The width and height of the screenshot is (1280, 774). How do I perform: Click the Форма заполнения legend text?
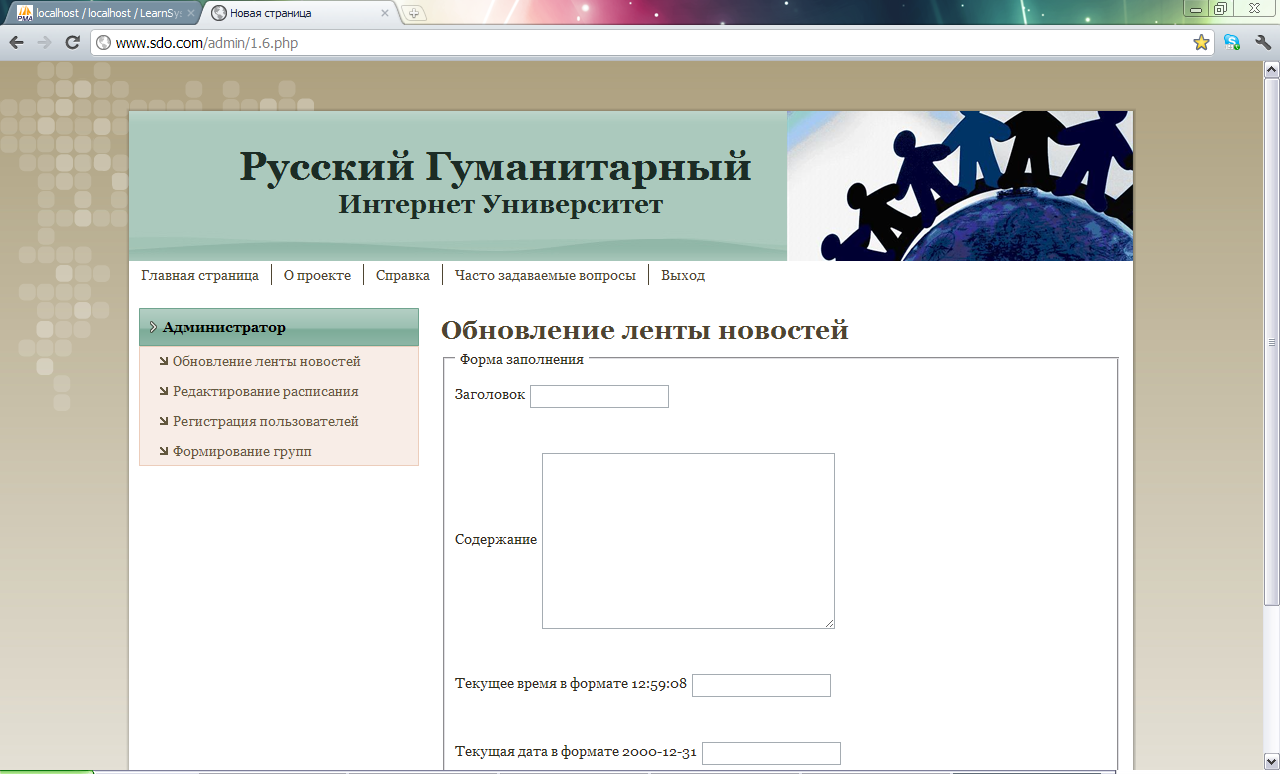click(x=521, y=359)
